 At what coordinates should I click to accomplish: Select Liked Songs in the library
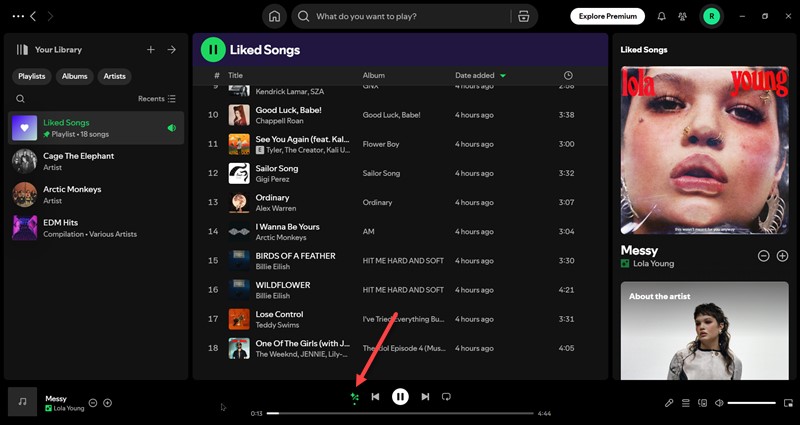point(96,128)
